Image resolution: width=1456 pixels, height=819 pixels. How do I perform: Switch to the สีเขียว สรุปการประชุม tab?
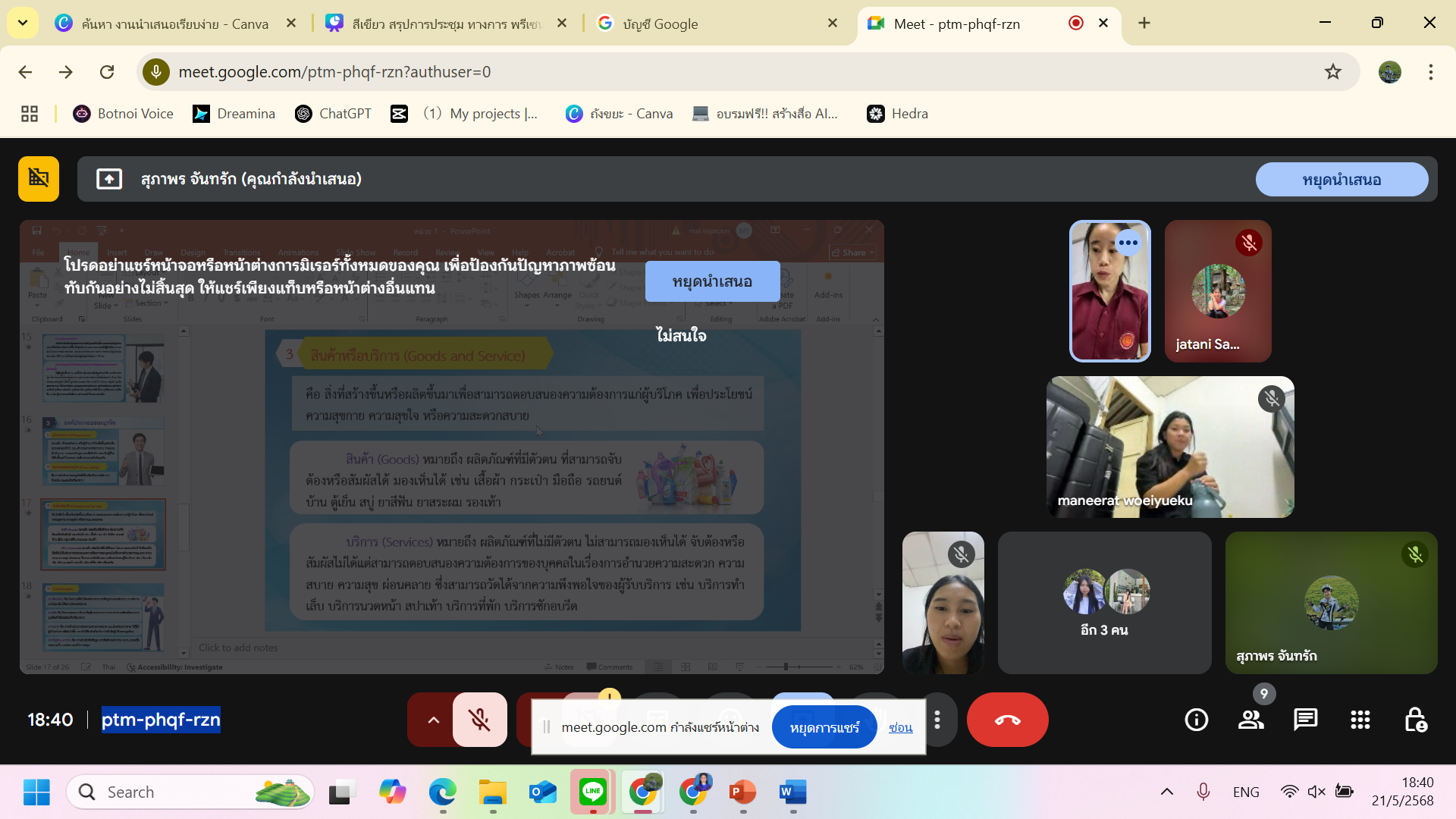click(x=445, y=24)
